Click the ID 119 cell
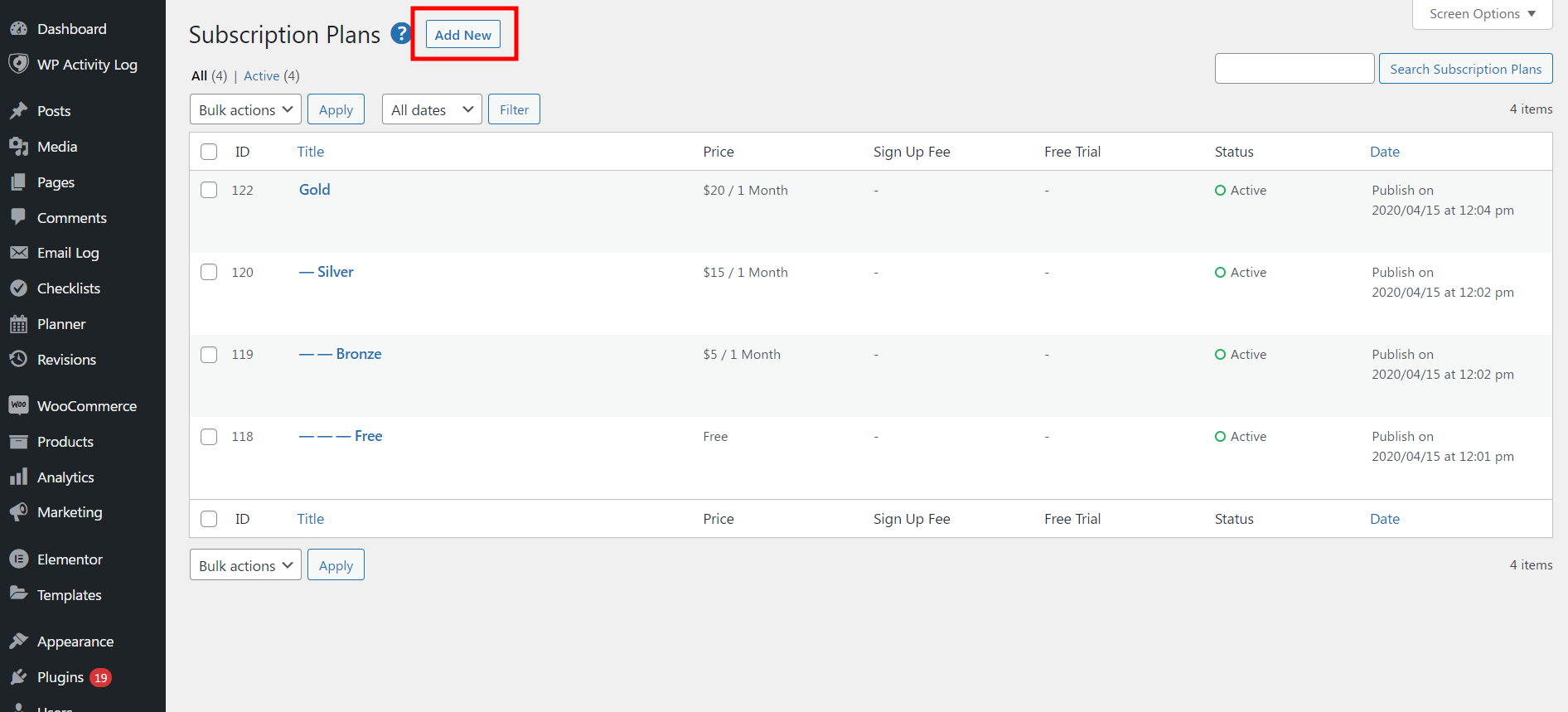 coord(243,354)
